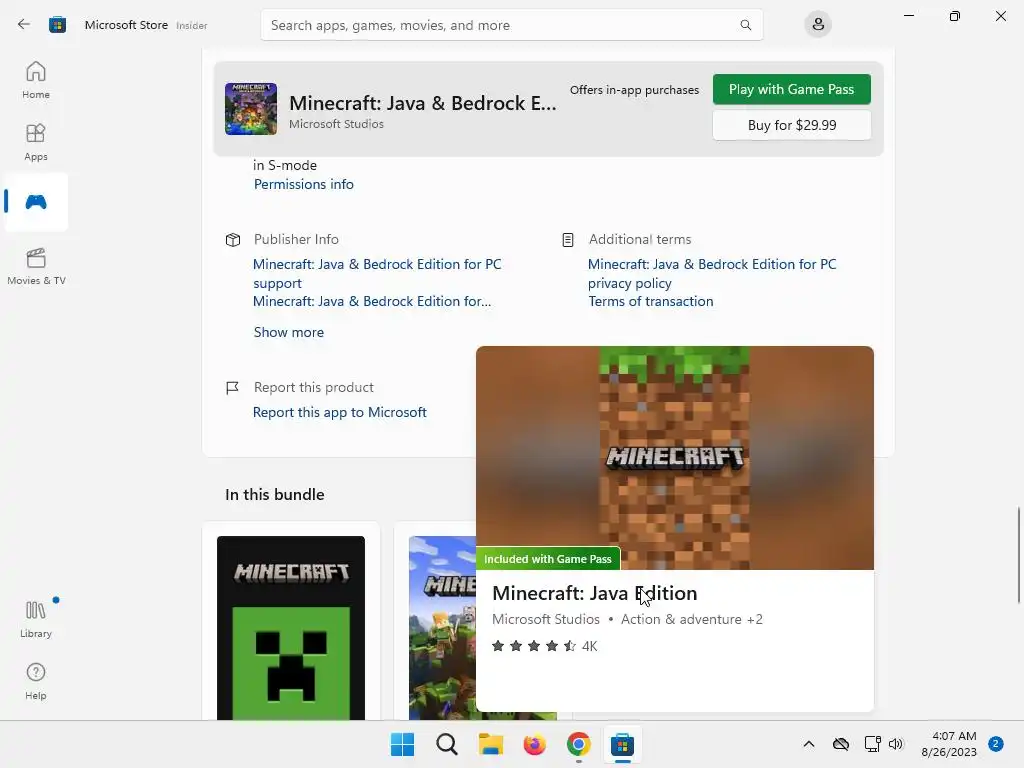
Task: Open Windows taskbar Search
Action: [x=447, y=744]
